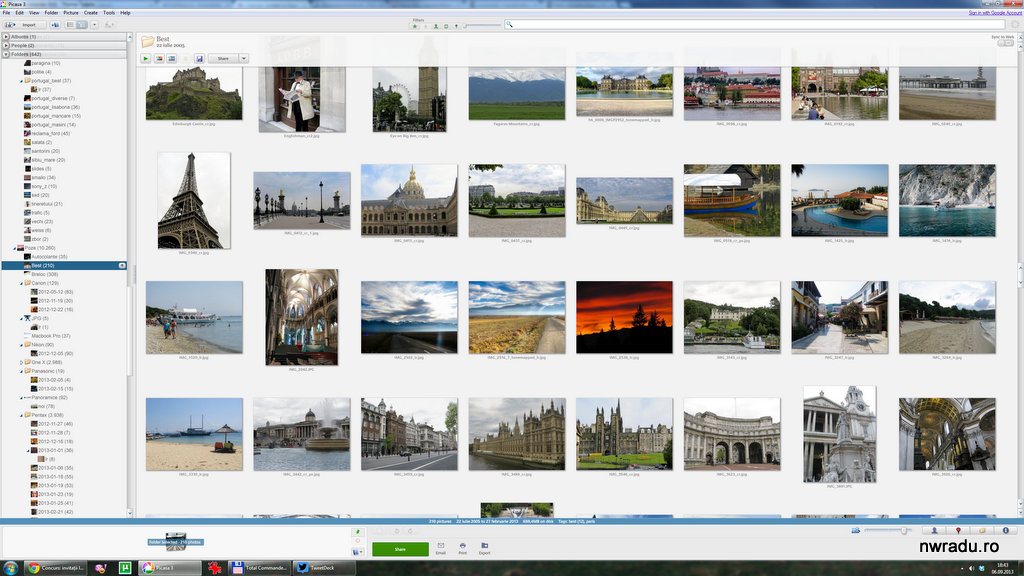Screen dimensions: 1024x576
Task: Open the Eiffel Tower photo thumbnail
Action: point(194,200)
